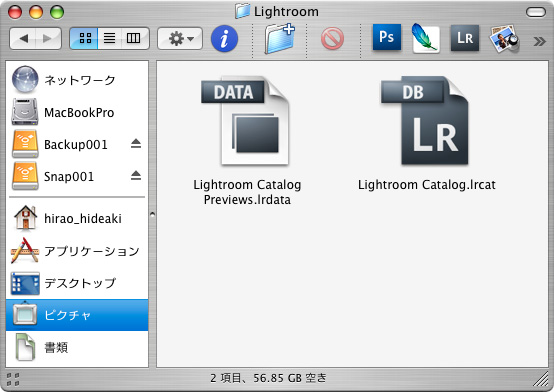554x392 pixels.
Task: Open アプリケーション in the sidebar
Action: [x=77, y=251]
